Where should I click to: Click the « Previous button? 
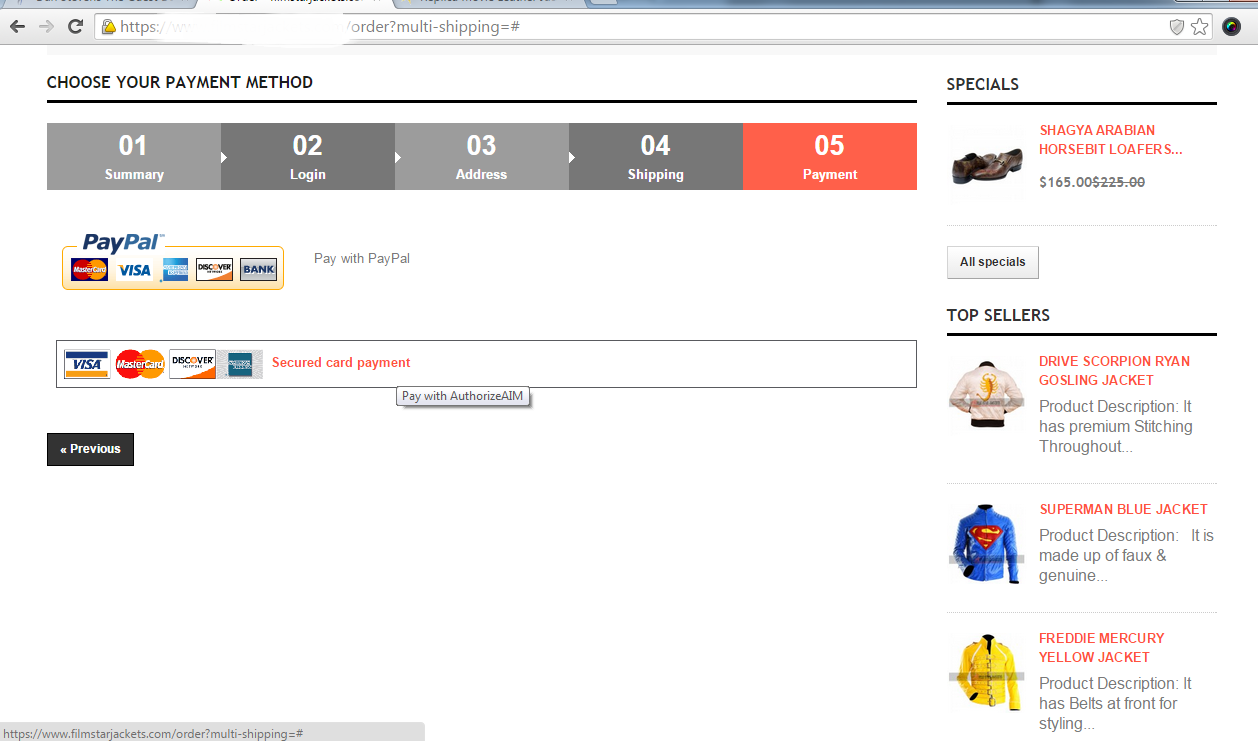90,449
